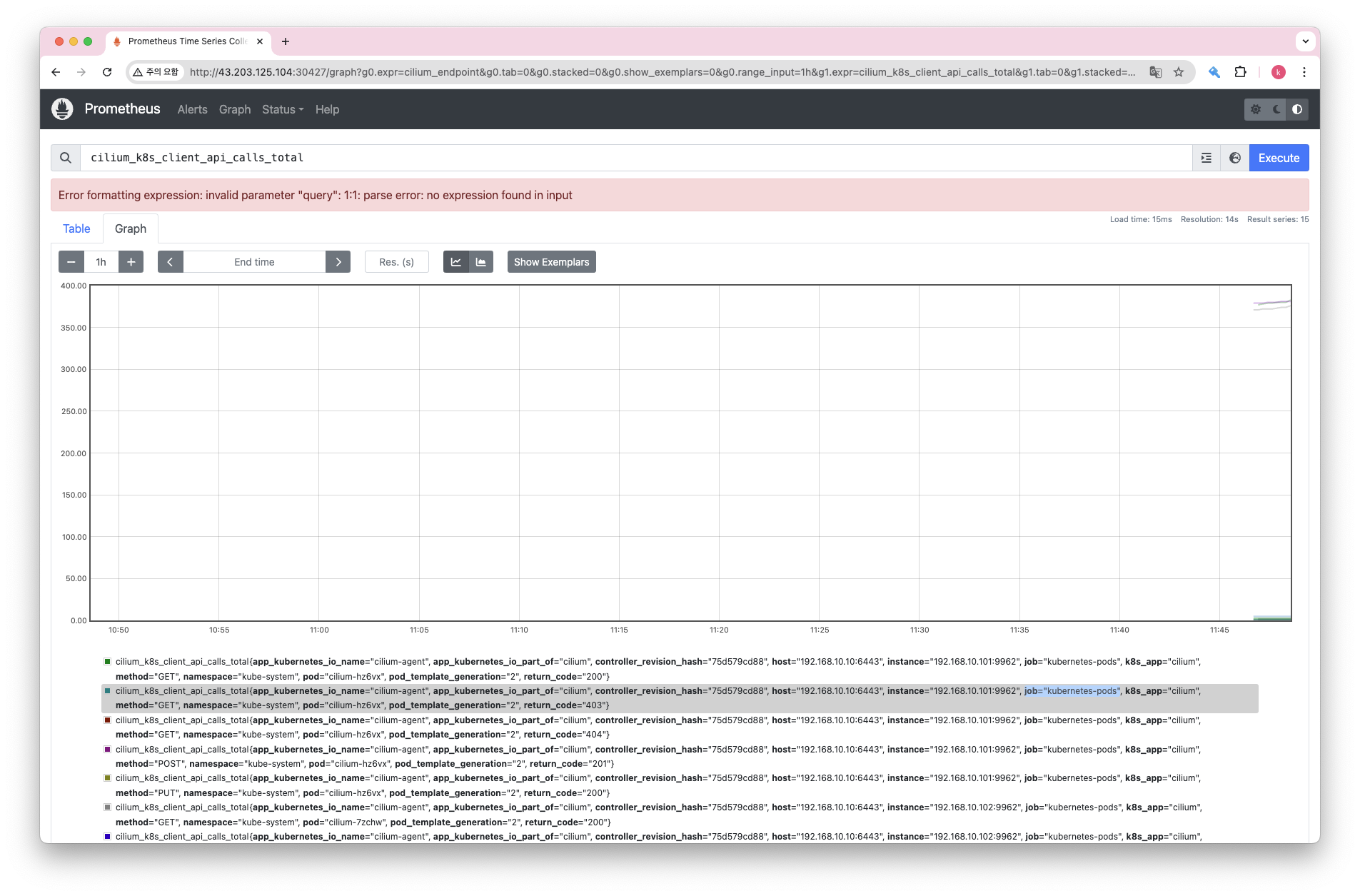This screenshot has width=1360, height=896.
Task: Open the Graph nav link
Action: click(235, 109)
